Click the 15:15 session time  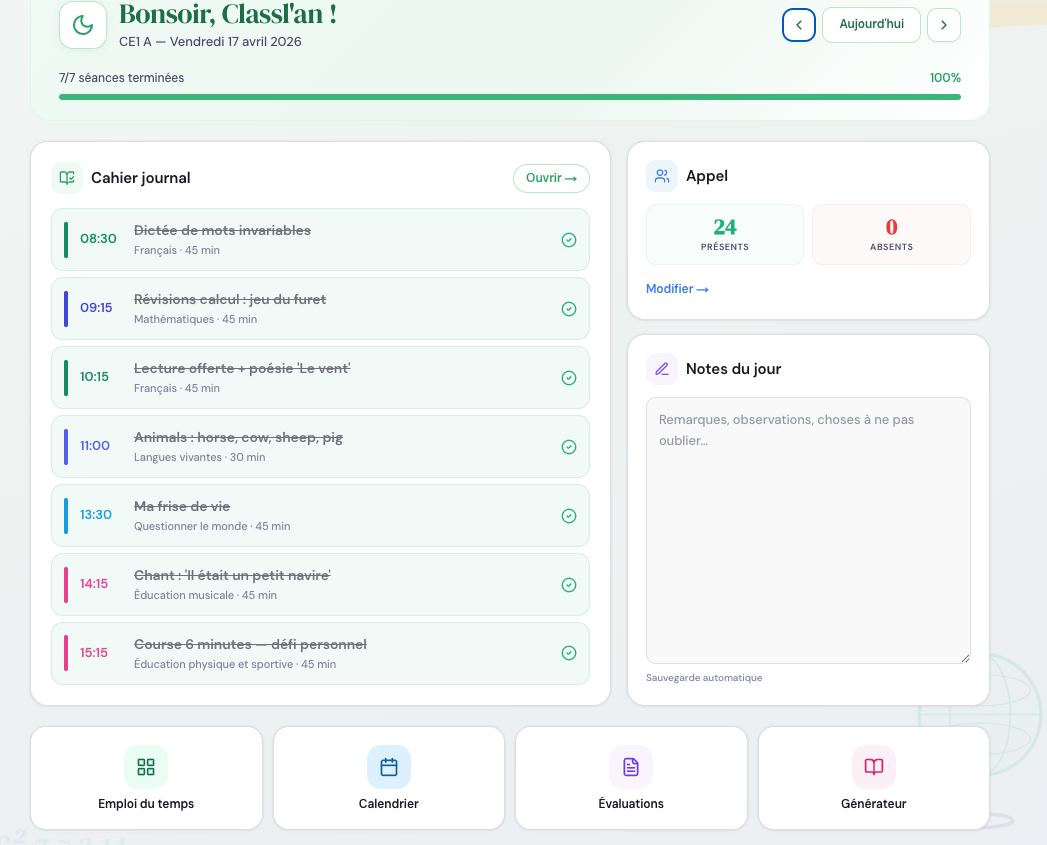point(93,653)
